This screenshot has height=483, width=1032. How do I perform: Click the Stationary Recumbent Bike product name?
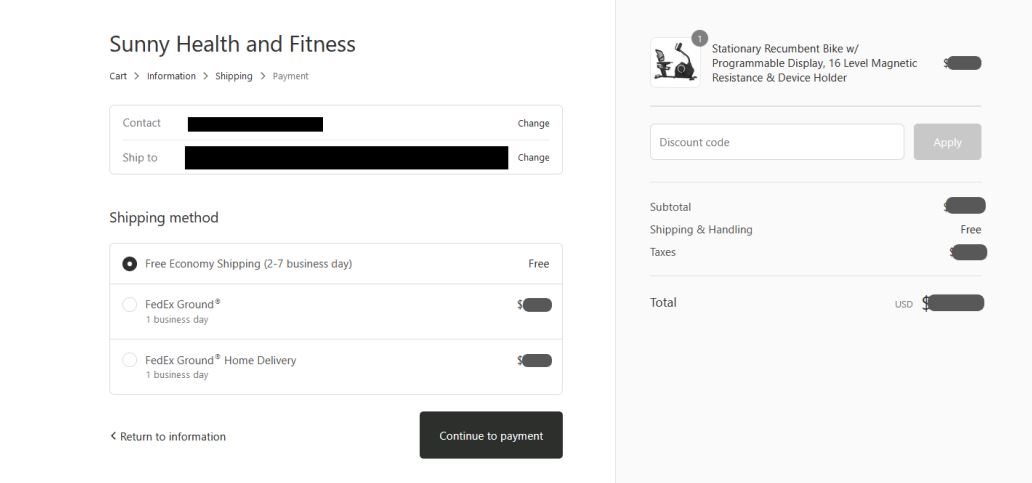click(814, 63)
